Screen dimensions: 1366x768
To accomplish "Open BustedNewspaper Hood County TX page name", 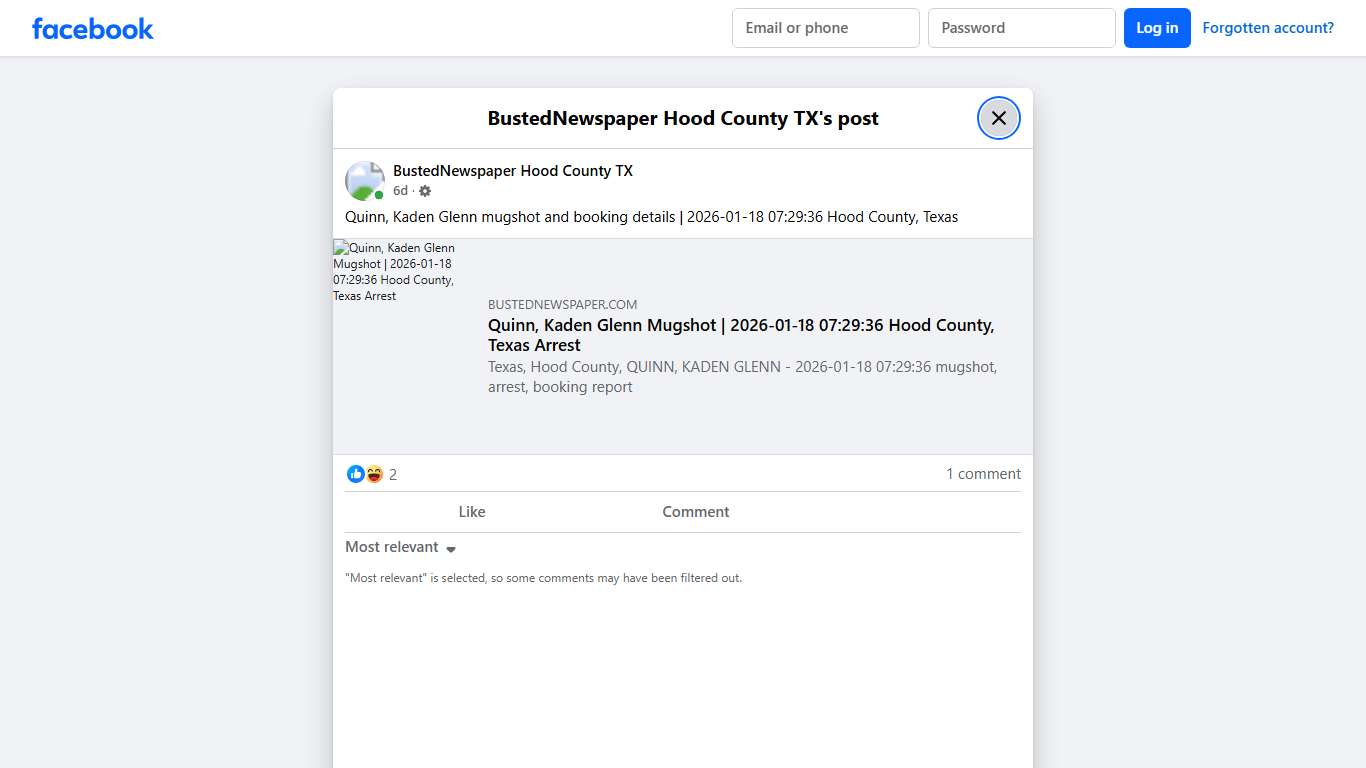I will pos(512,171).
